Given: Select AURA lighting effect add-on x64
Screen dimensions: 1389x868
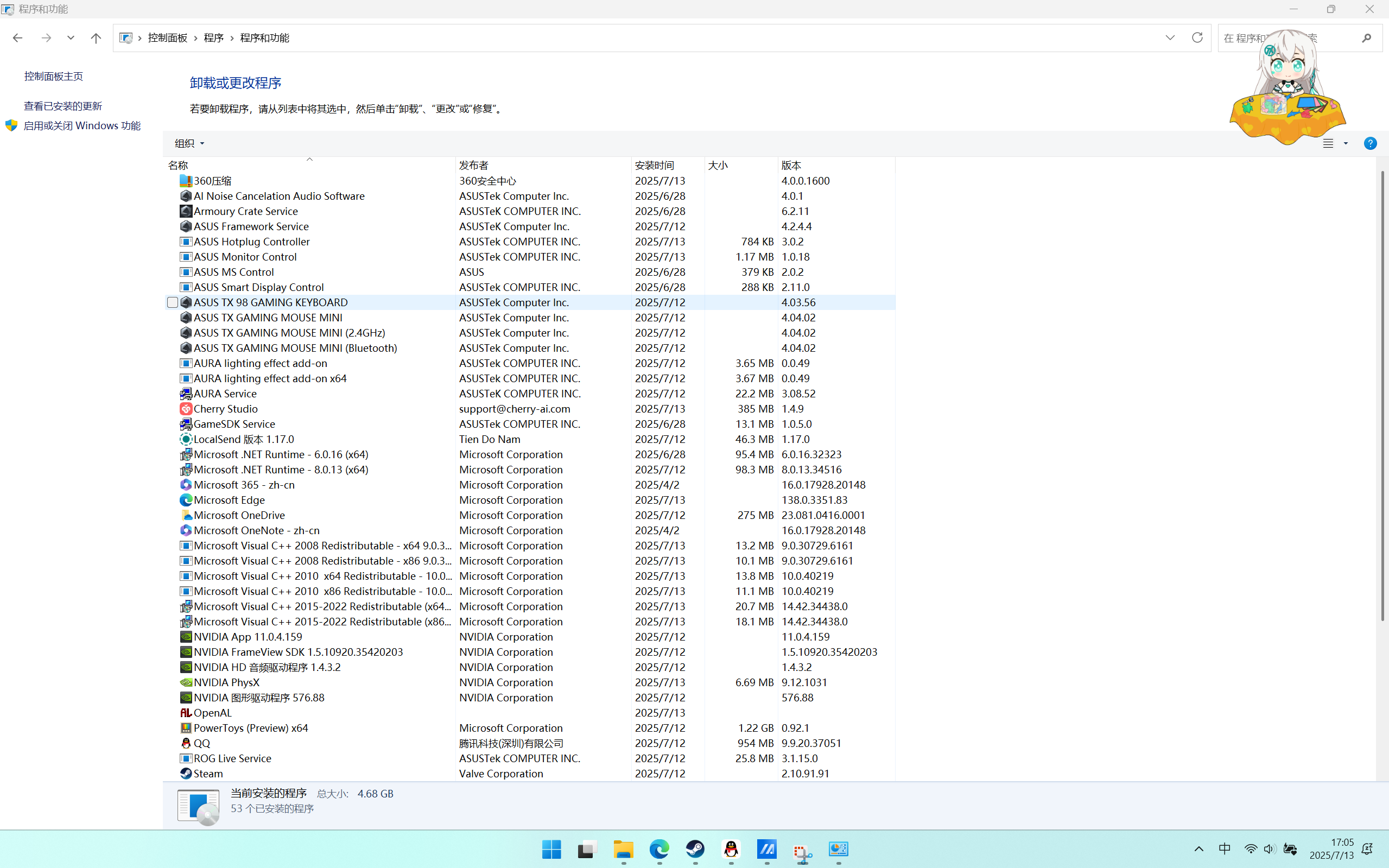Looking at the screenshot, I should (x=529, y=378).
